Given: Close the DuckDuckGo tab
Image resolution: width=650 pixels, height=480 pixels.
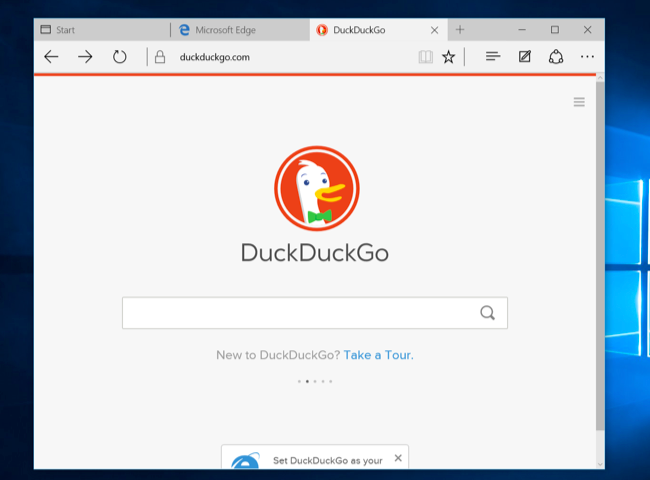Looking at the screenshot, I should point(434,30).
